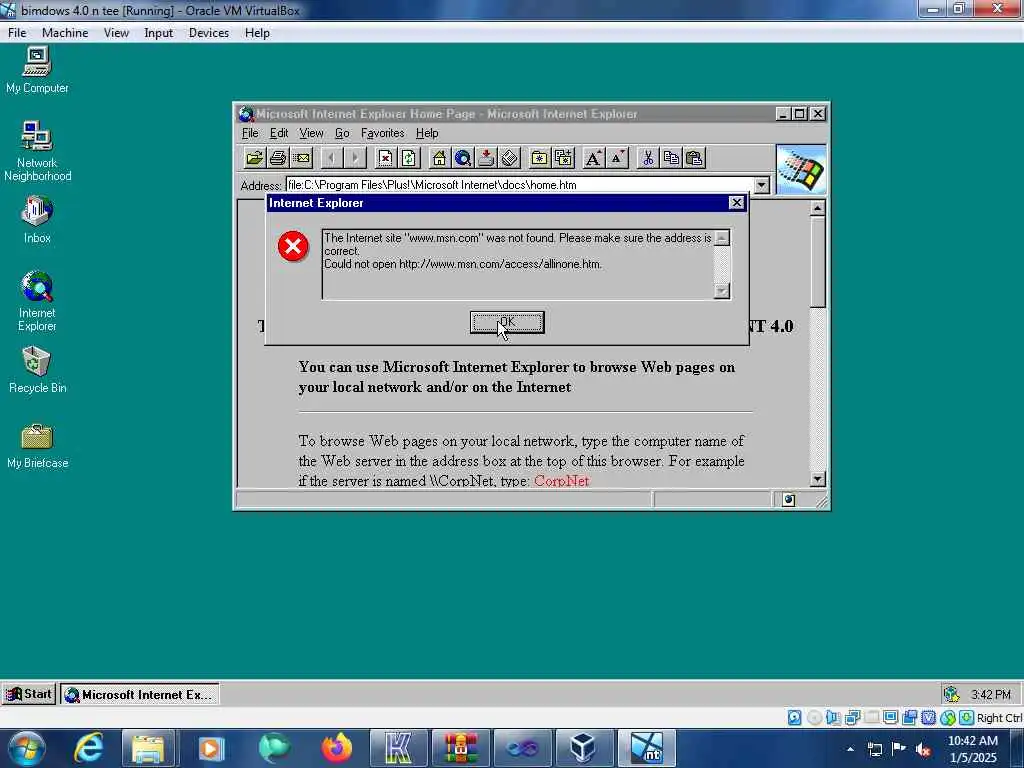The image size is (1024, 768).
Task: Click inside the Address field
Action: (x=519, y=185)
